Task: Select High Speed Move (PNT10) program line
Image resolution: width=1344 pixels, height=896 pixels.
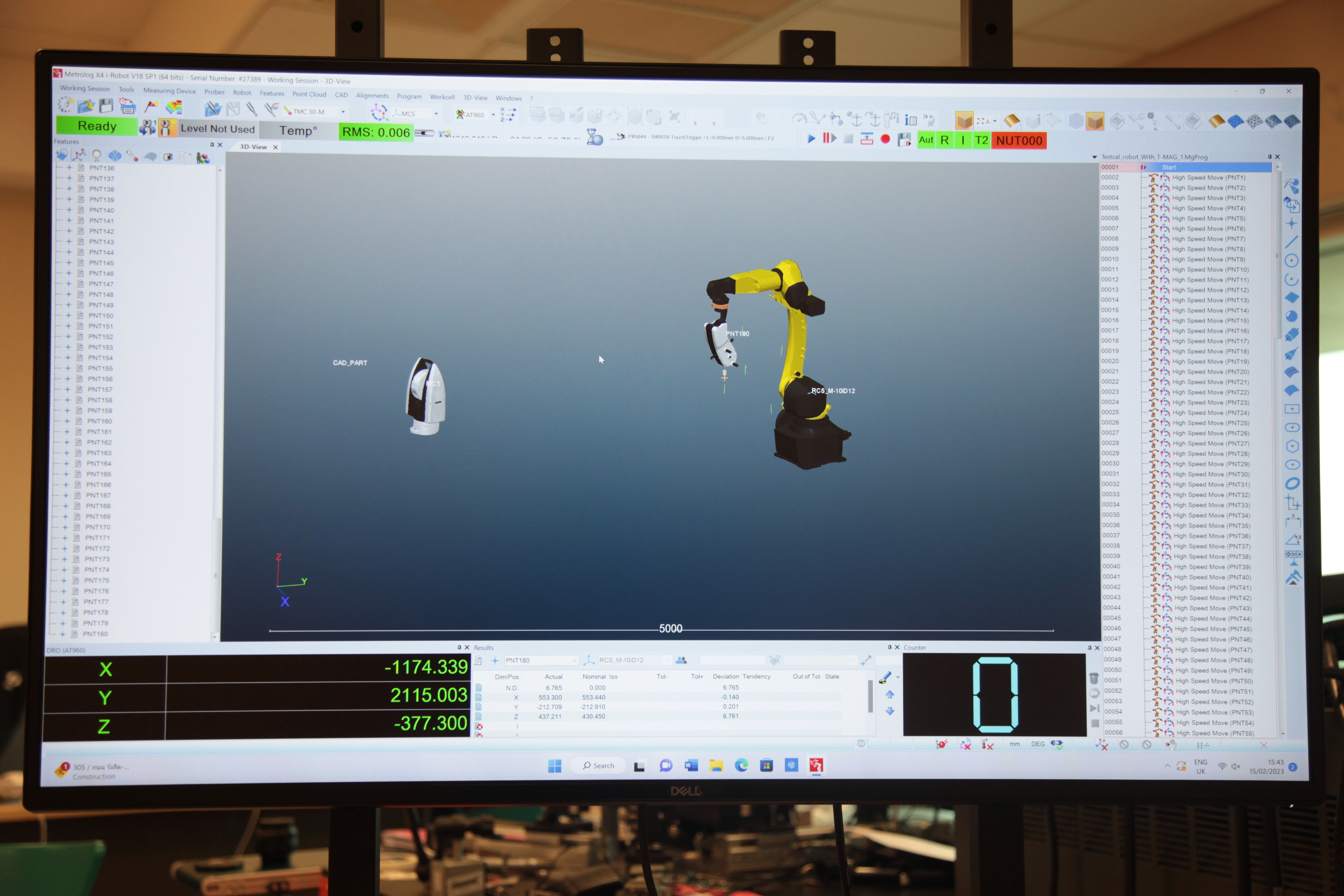Action: tap(1210, 270)
